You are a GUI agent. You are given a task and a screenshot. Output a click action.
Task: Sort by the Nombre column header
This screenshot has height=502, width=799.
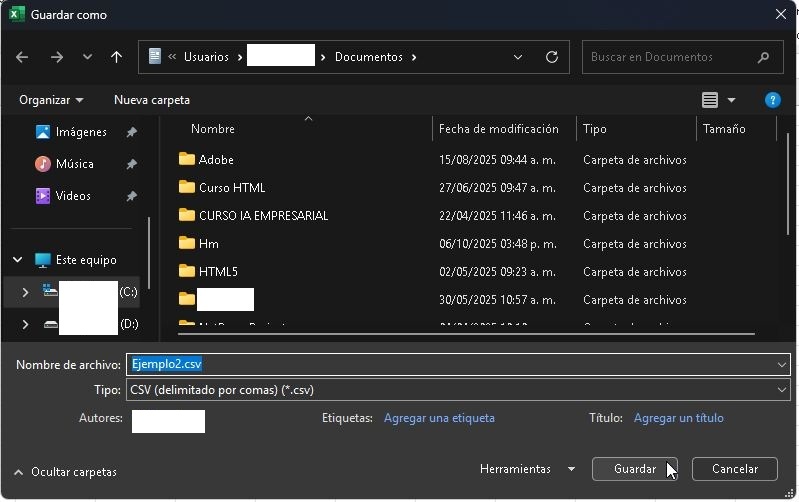click(x=213, y=129)
